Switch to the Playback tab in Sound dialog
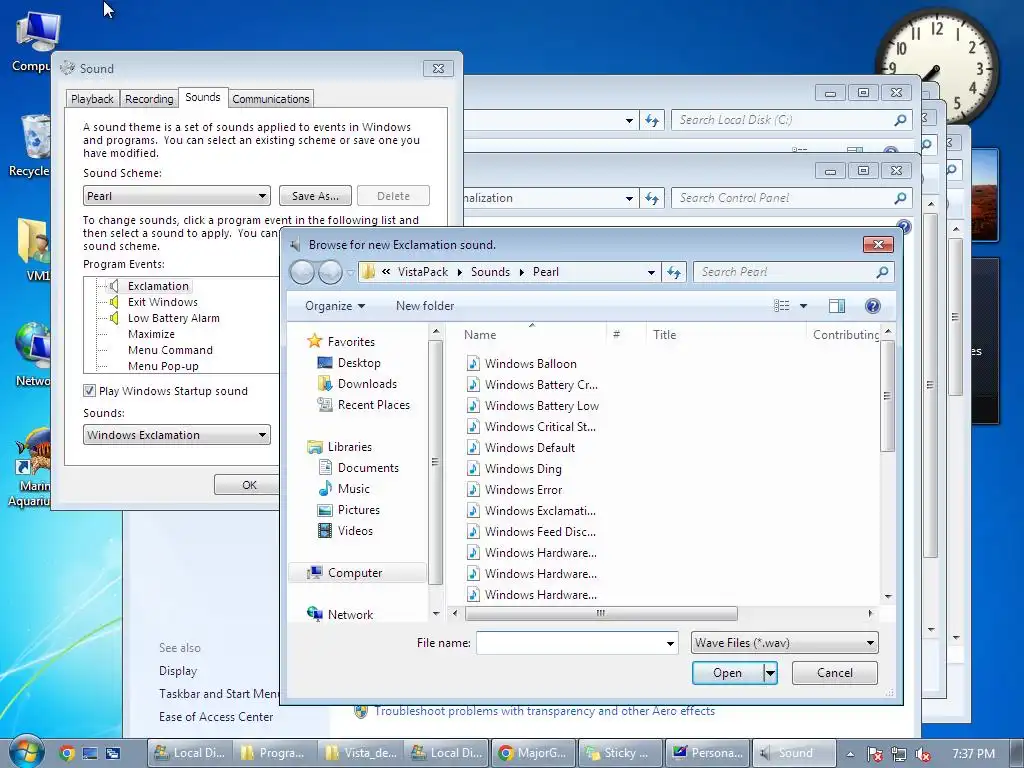The height and width of the screenshot is (768, 1024). [x=92, y=99]
